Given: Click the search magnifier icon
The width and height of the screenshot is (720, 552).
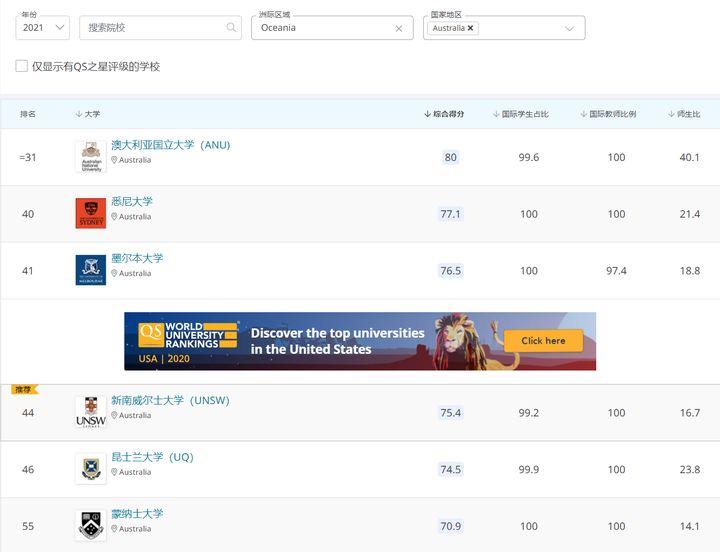Looking at the screenshot, I should tap(231, 28).
